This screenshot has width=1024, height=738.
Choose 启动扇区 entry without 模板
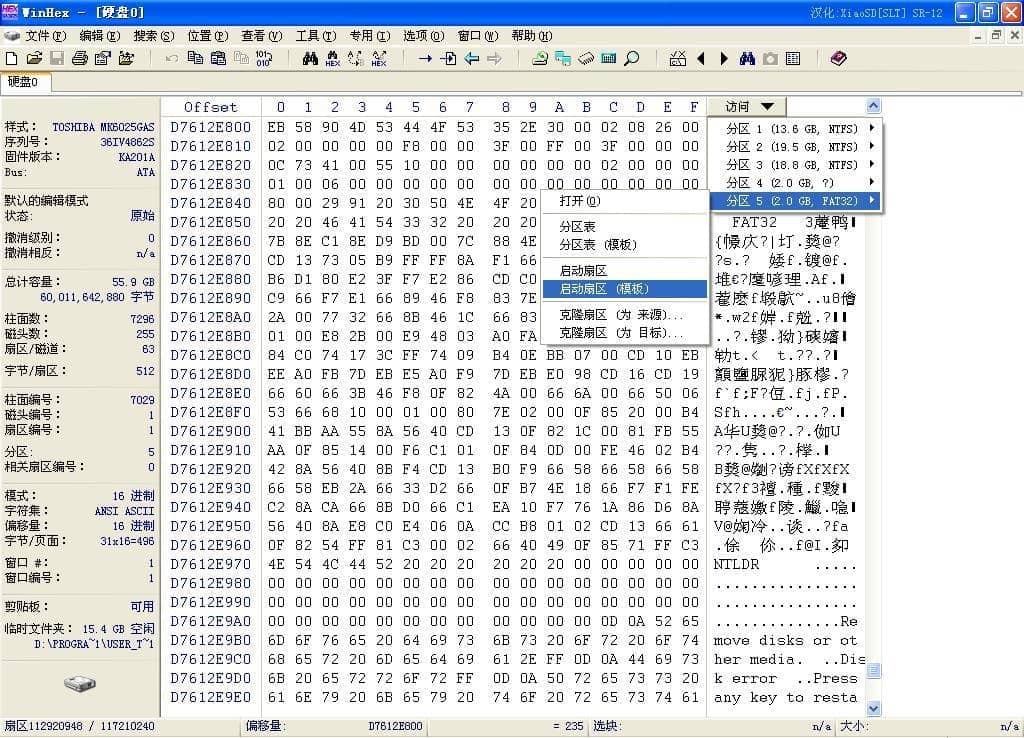624,270
